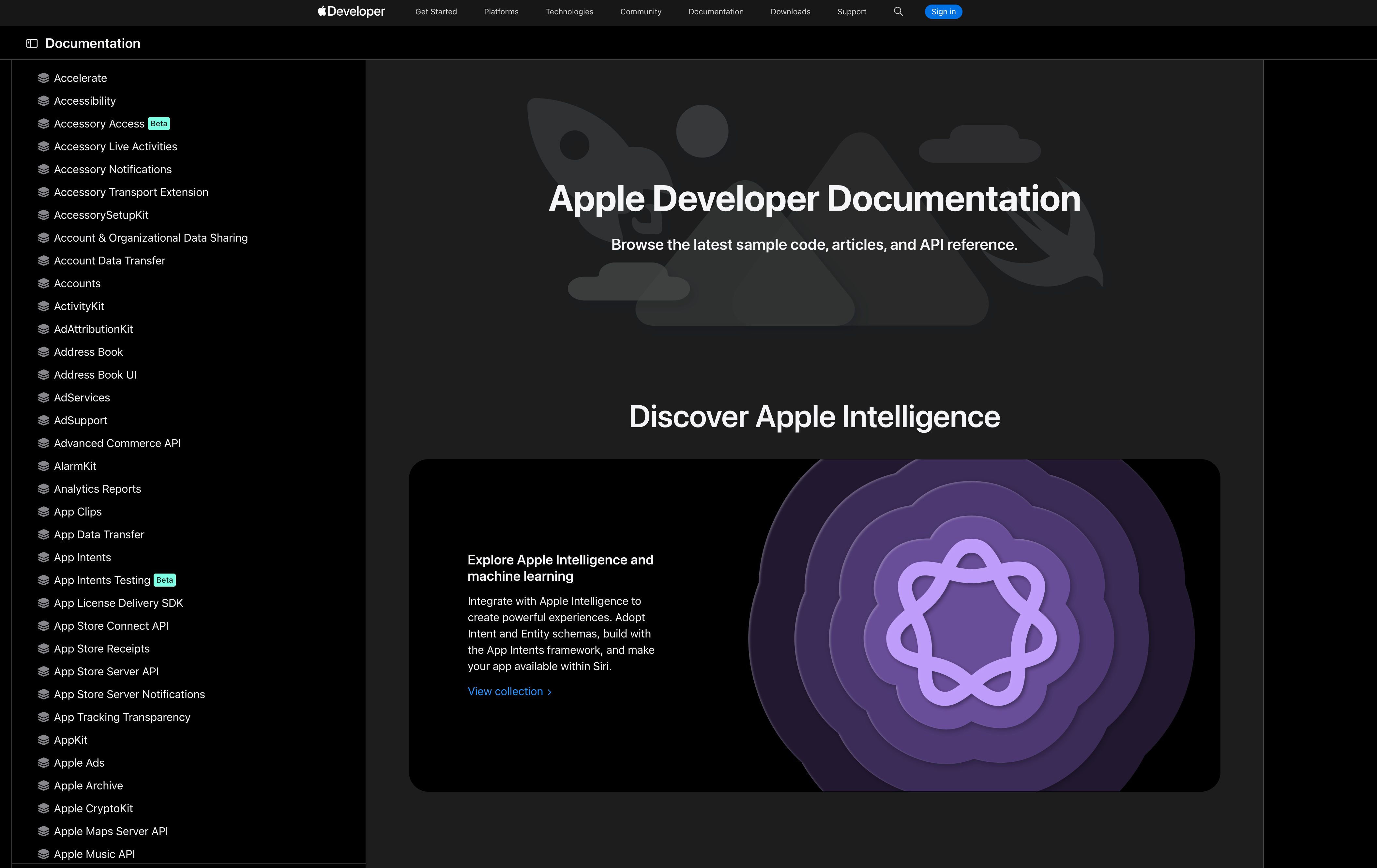Select Address Book in the sidebar
1377x868 pixels.
(x=89, y=352)
